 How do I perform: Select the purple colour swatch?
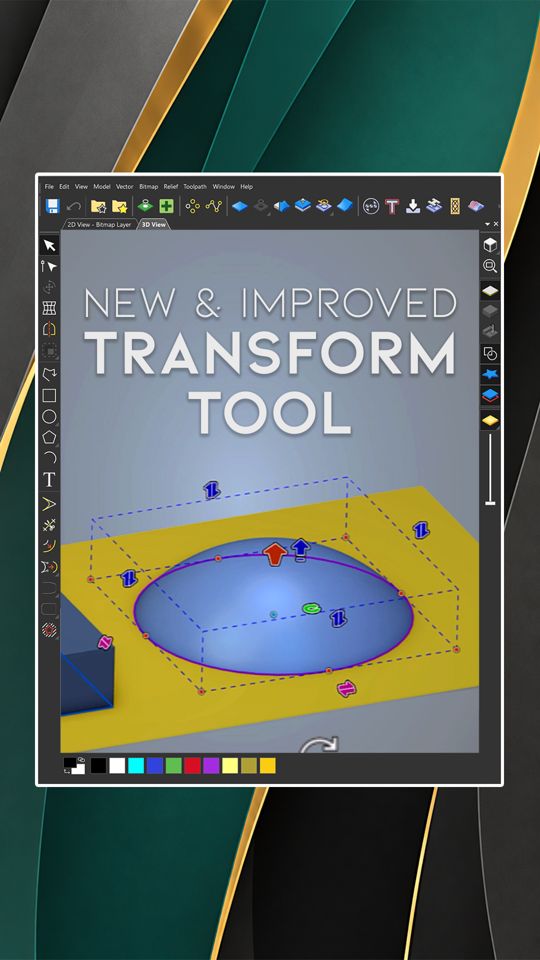pos(211,765)
